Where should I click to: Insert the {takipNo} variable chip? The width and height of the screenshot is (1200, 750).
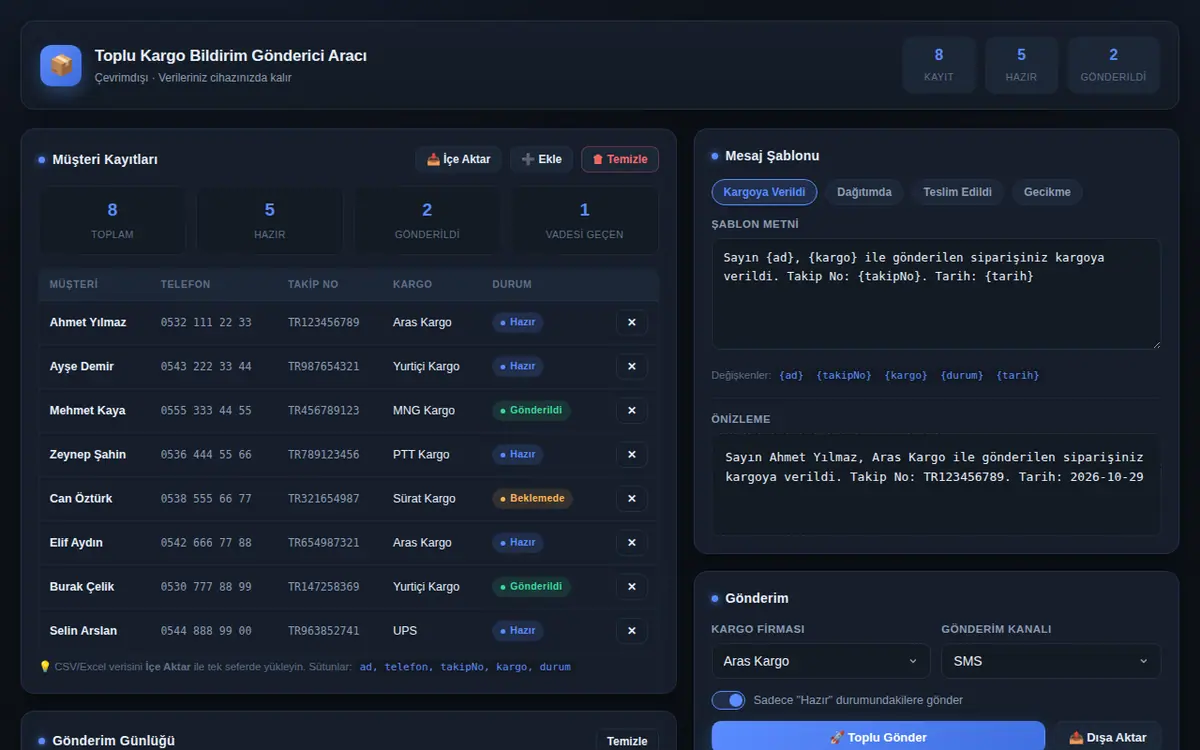844,375
